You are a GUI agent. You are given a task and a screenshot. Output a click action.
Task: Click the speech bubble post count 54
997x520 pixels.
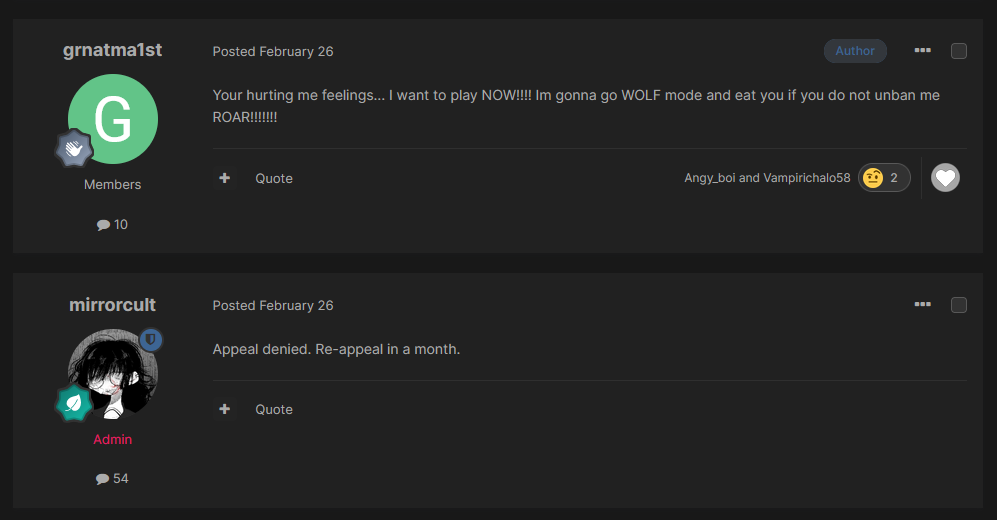pyautogui.click(x=112, y=479)
